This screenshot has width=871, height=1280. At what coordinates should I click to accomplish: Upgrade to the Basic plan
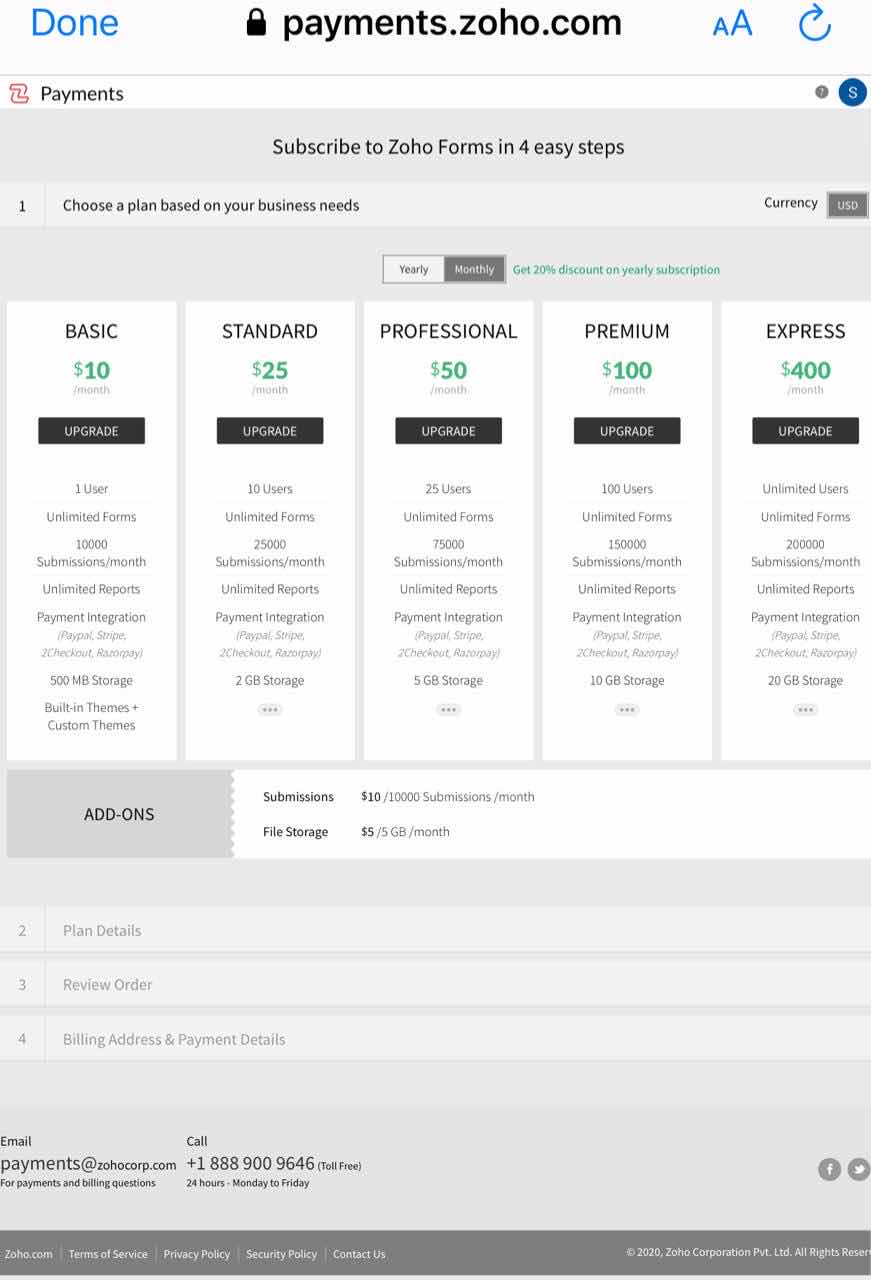click(x=92, y=431)
